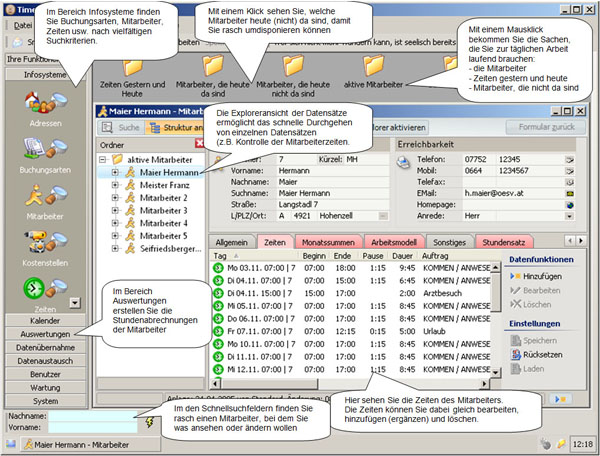Image resolution: width=600 pixels, height=456 pixels.
Task: Sort by the Tag column header
Action: pyautogui.click(x=254, y=256)
